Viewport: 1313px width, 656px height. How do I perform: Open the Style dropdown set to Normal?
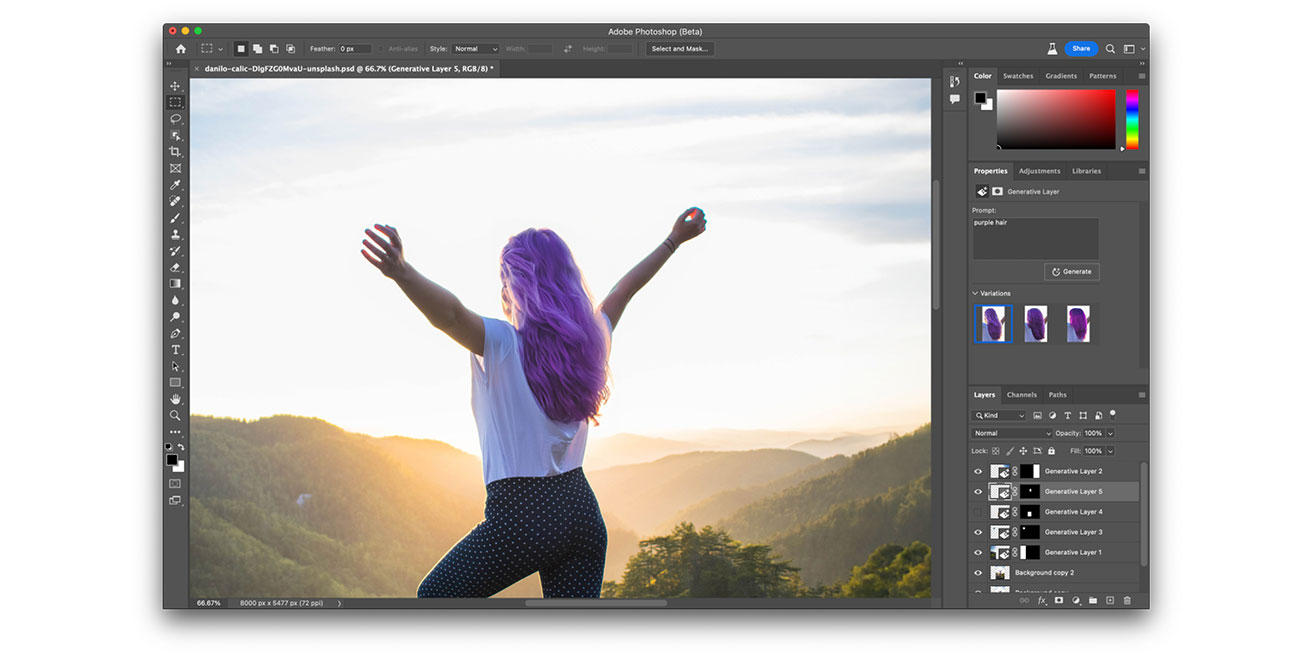tap(475, 48)
